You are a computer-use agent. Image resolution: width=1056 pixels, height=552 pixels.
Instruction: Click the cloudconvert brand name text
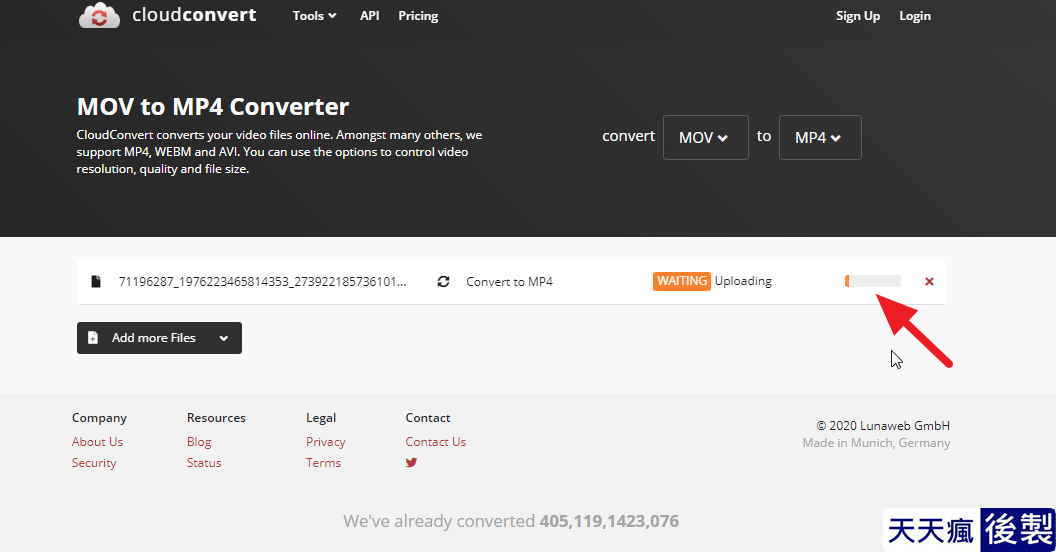(194, 15)
